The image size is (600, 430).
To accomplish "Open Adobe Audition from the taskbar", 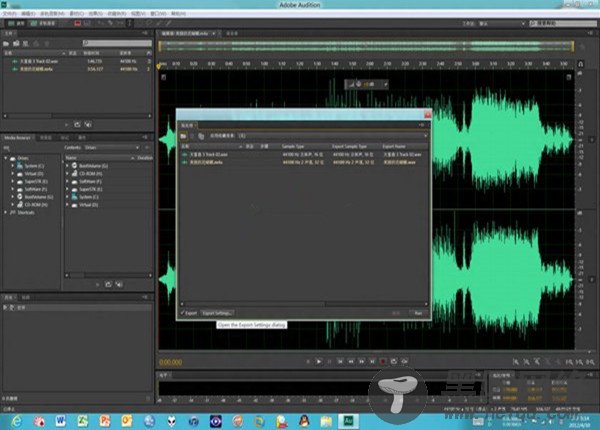I will pyautogui.click(x=349, y=421).
